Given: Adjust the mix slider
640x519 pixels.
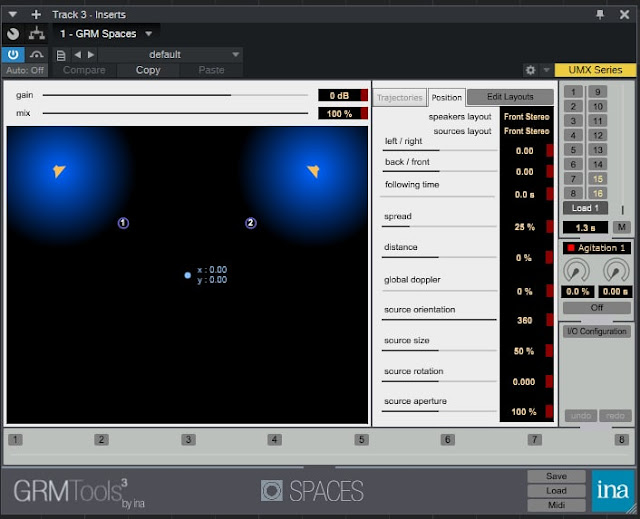Looking at the screenshot, I should [x=175, y=113].
